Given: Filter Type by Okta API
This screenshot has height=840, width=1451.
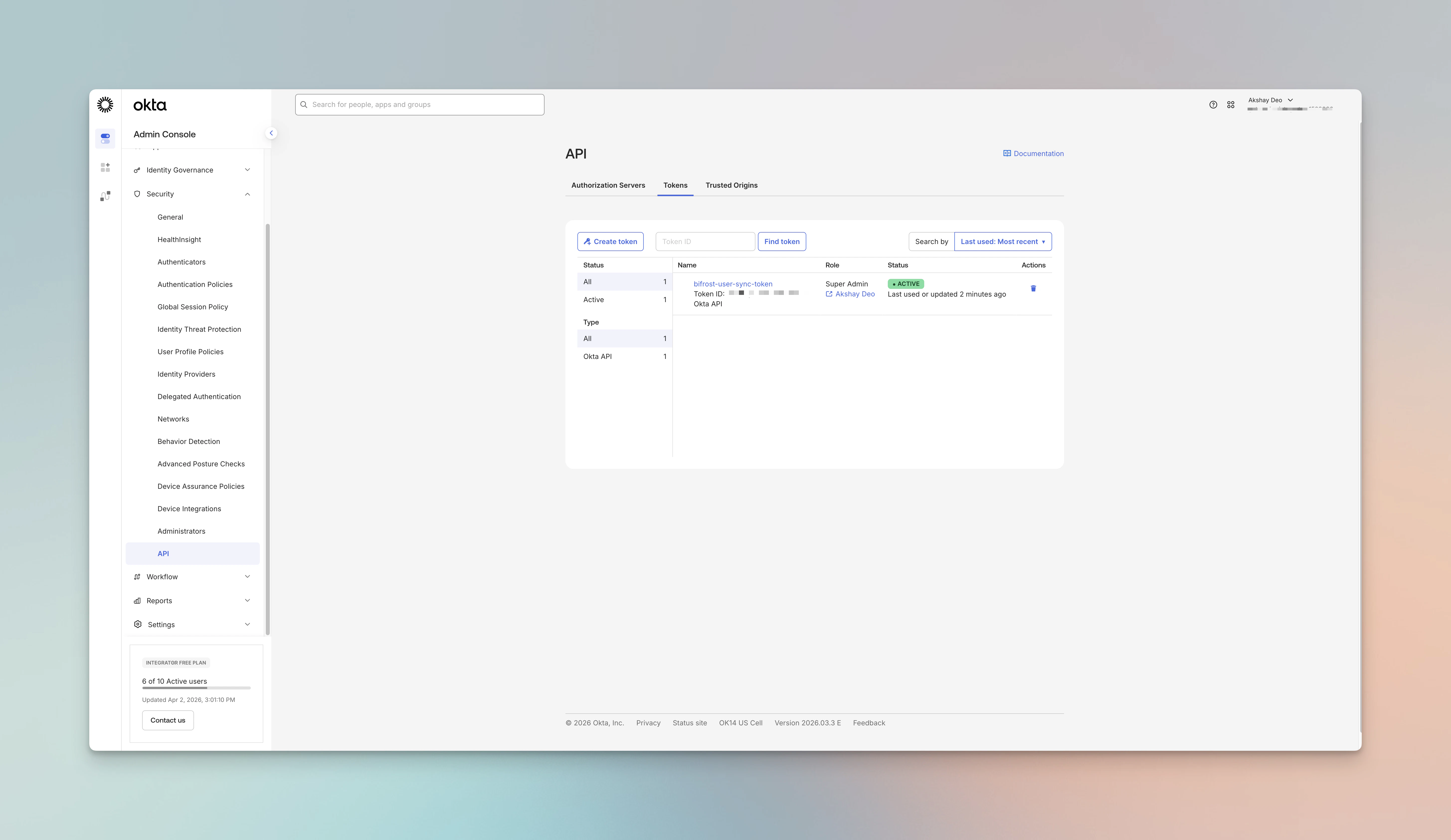Looking at the screenshot, I should coord(625,356).
